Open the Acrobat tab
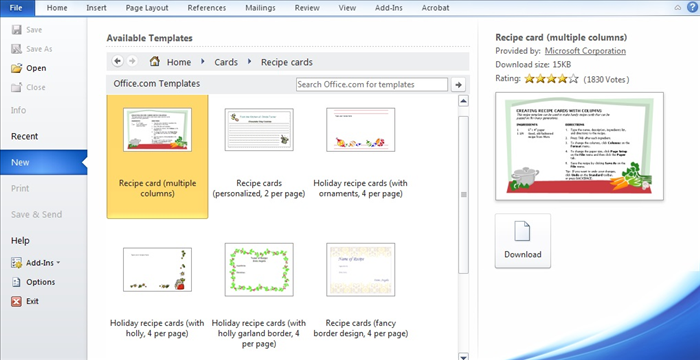This screenshot has width=700, height=360. click(x=435, y=8)
